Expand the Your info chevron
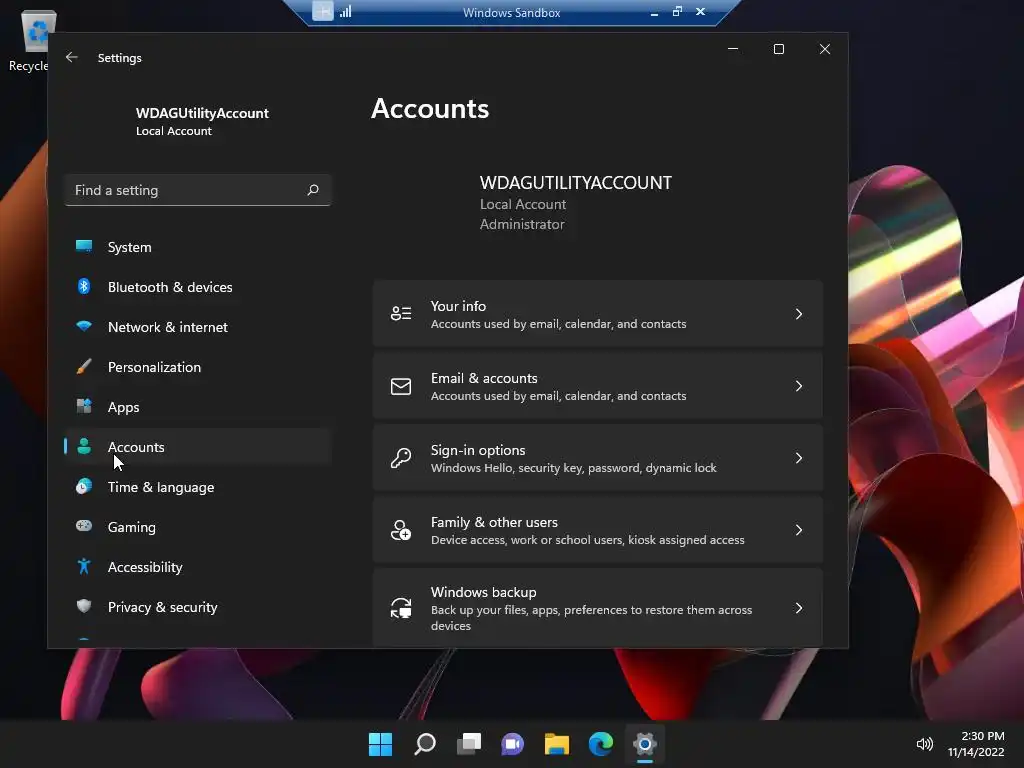 [799, 314]
